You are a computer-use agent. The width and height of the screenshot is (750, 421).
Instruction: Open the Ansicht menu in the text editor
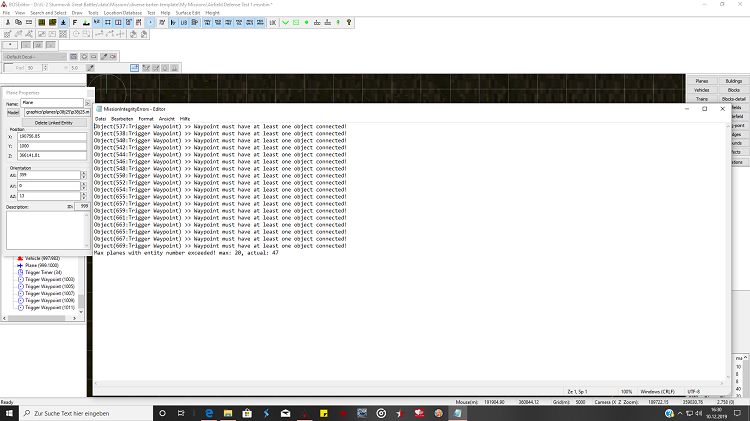pos(166,119)
